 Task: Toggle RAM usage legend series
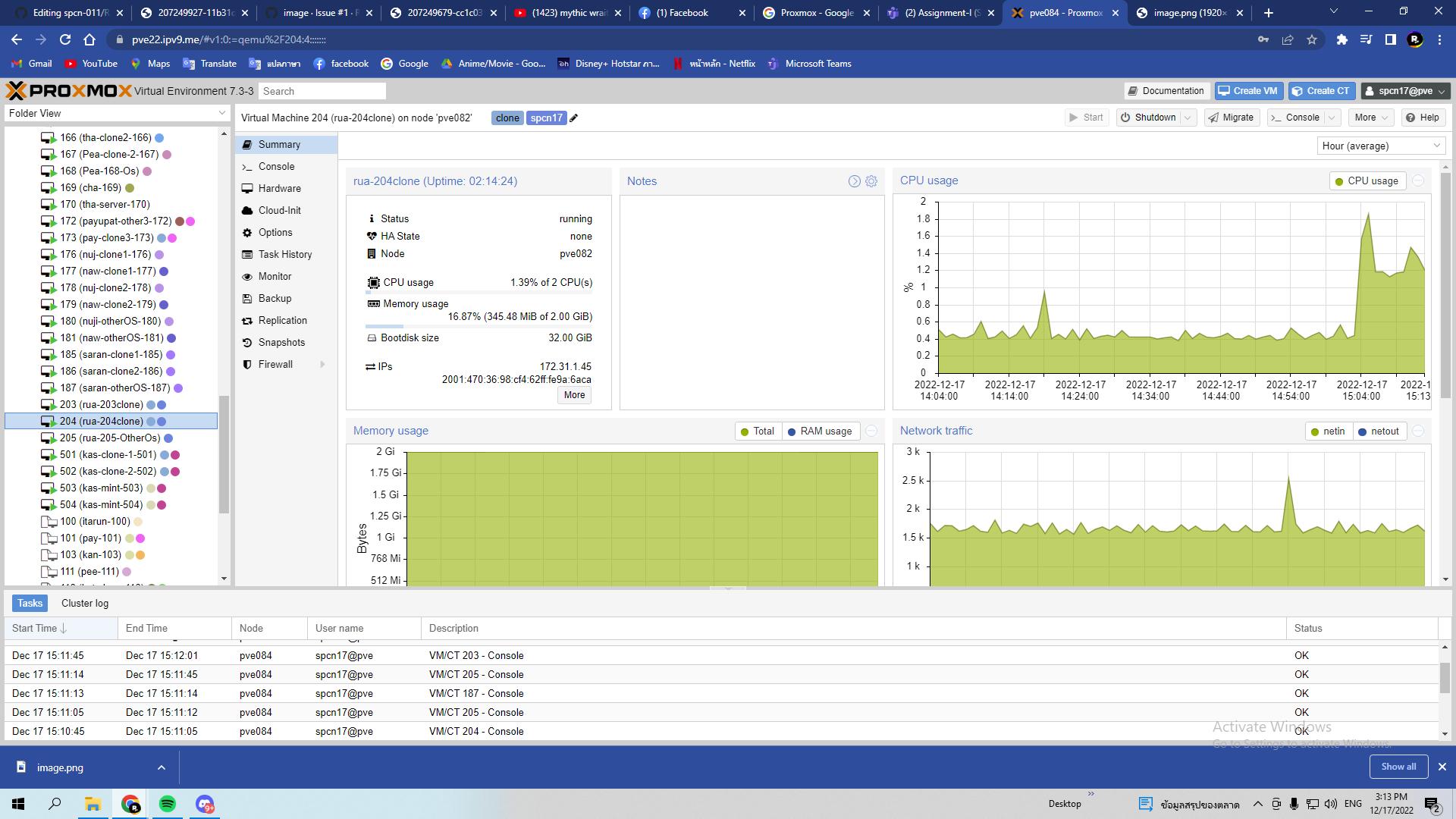click(x=820, y=431)
